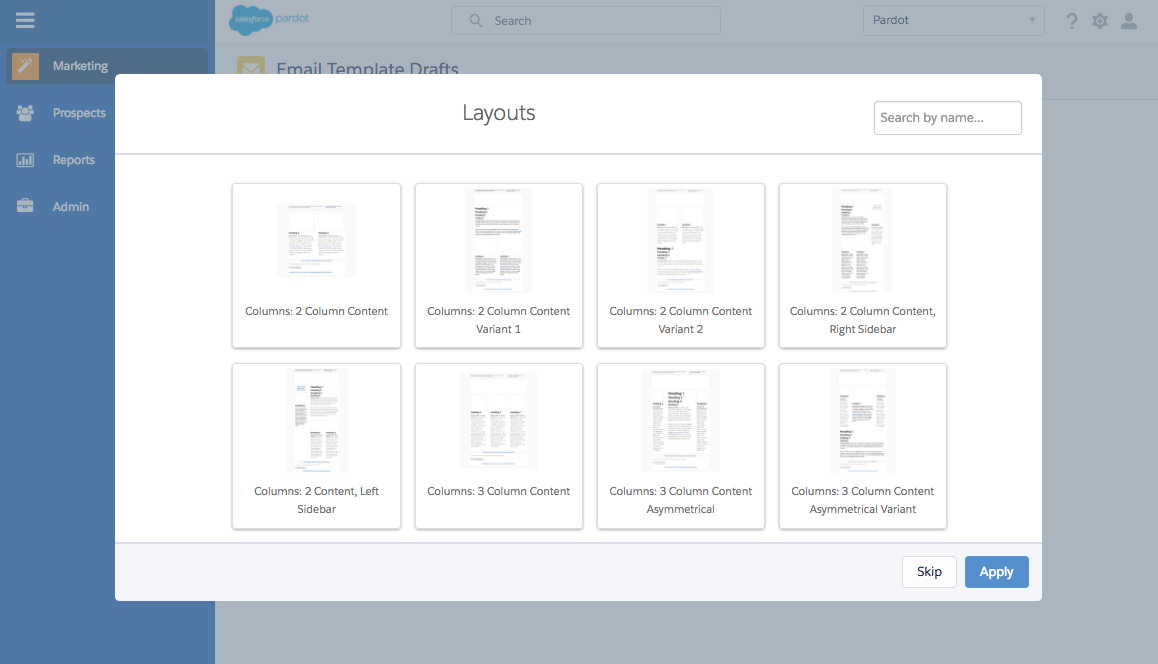1158x664 pixels.
Task: Open the settings gear icon
Action: 1099,20
